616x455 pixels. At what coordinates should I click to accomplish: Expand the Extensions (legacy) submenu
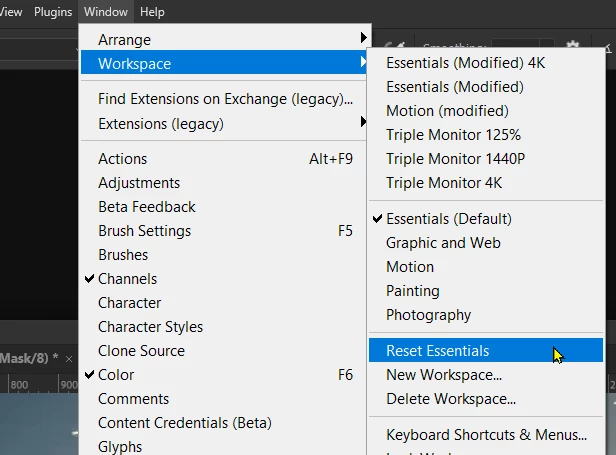tap(224, 124)
